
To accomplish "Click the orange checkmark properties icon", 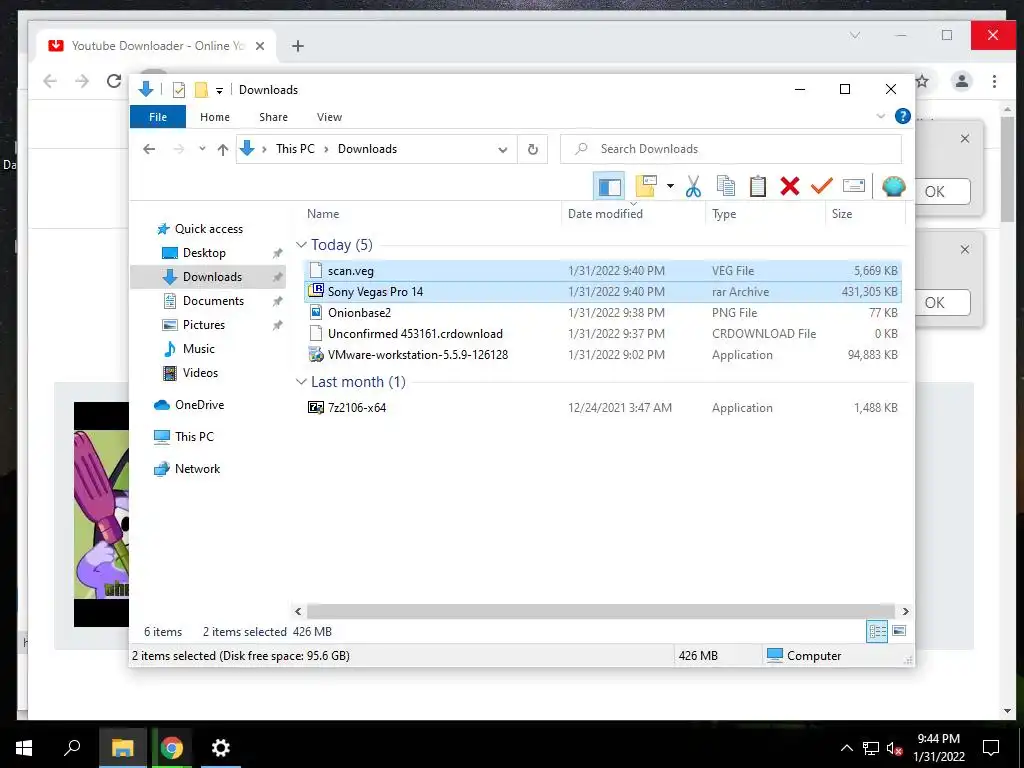I will coord(822,187).
